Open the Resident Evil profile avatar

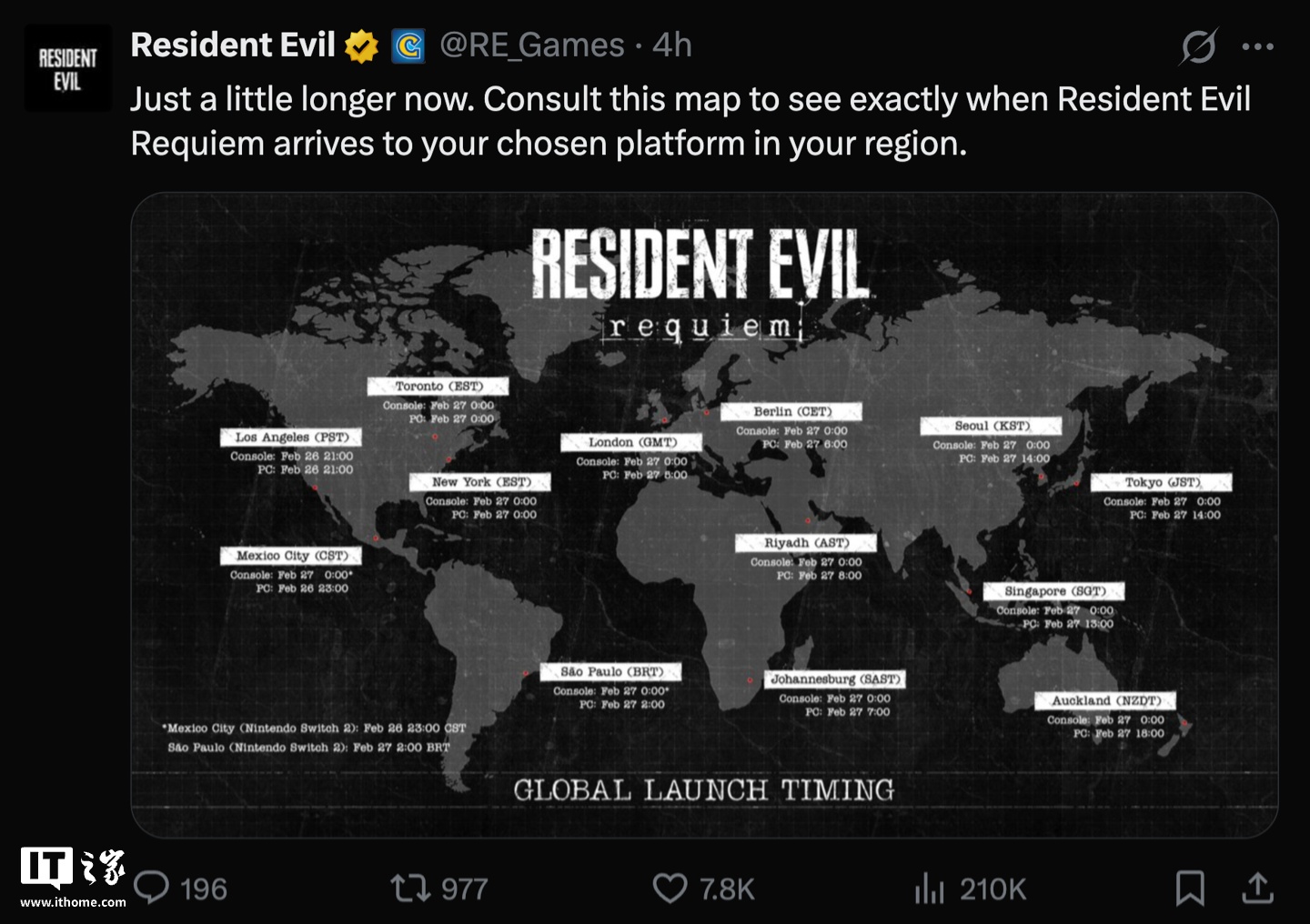coord(67,69)
